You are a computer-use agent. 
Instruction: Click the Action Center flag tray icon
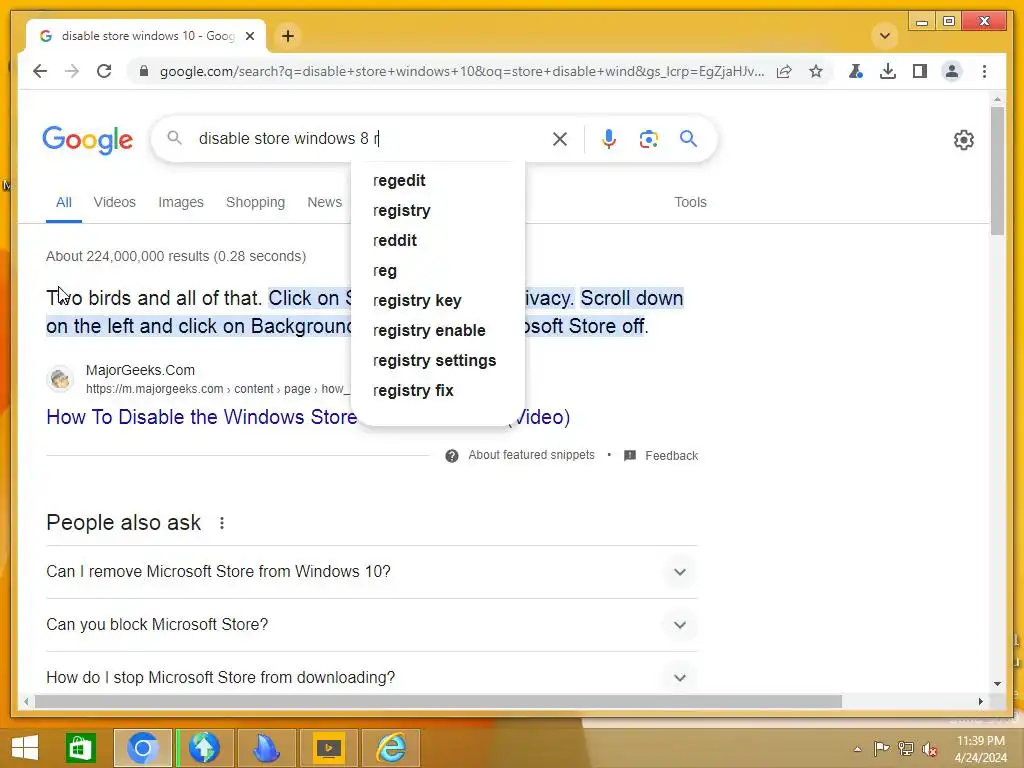point(881,748)
